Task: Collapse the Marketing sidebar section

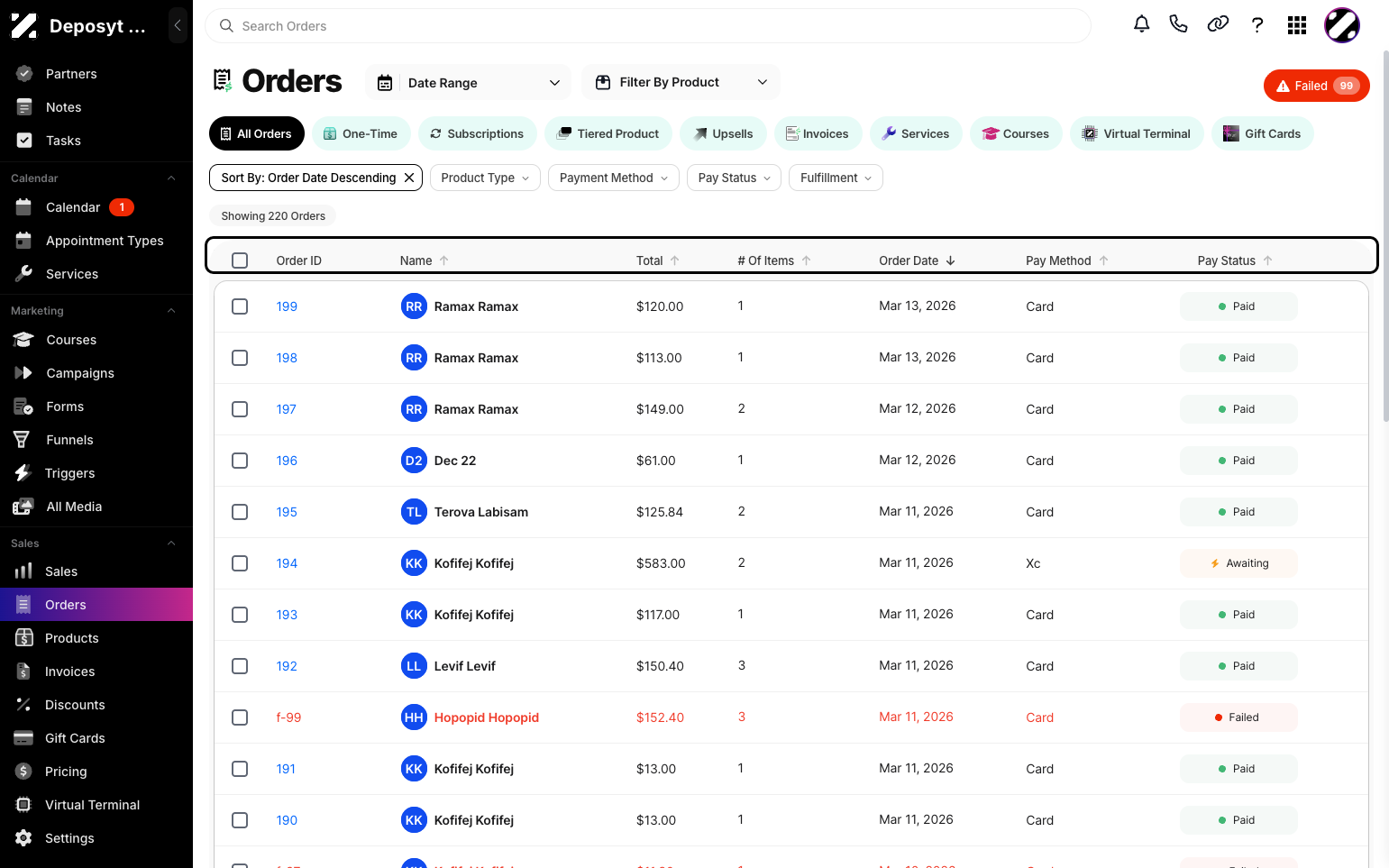Action: tap(171, 311)
